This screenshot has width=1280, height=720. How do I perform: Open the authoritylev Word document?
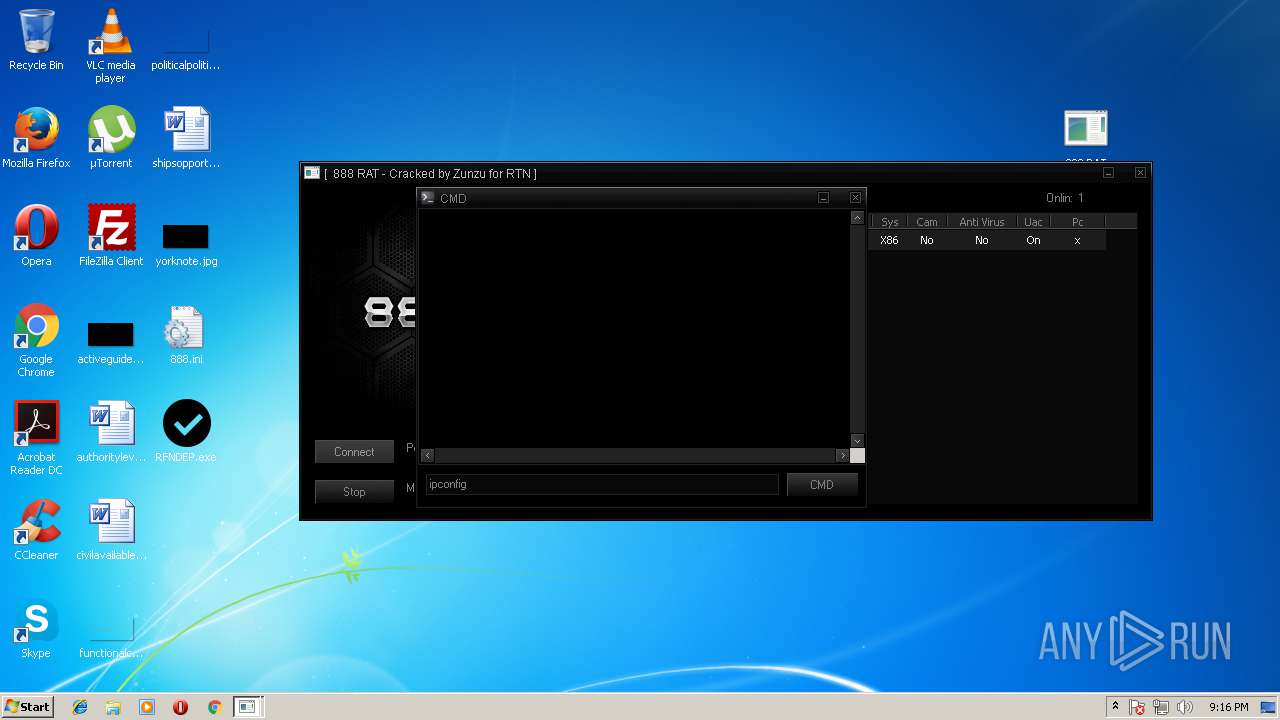[x=111, y=432]
